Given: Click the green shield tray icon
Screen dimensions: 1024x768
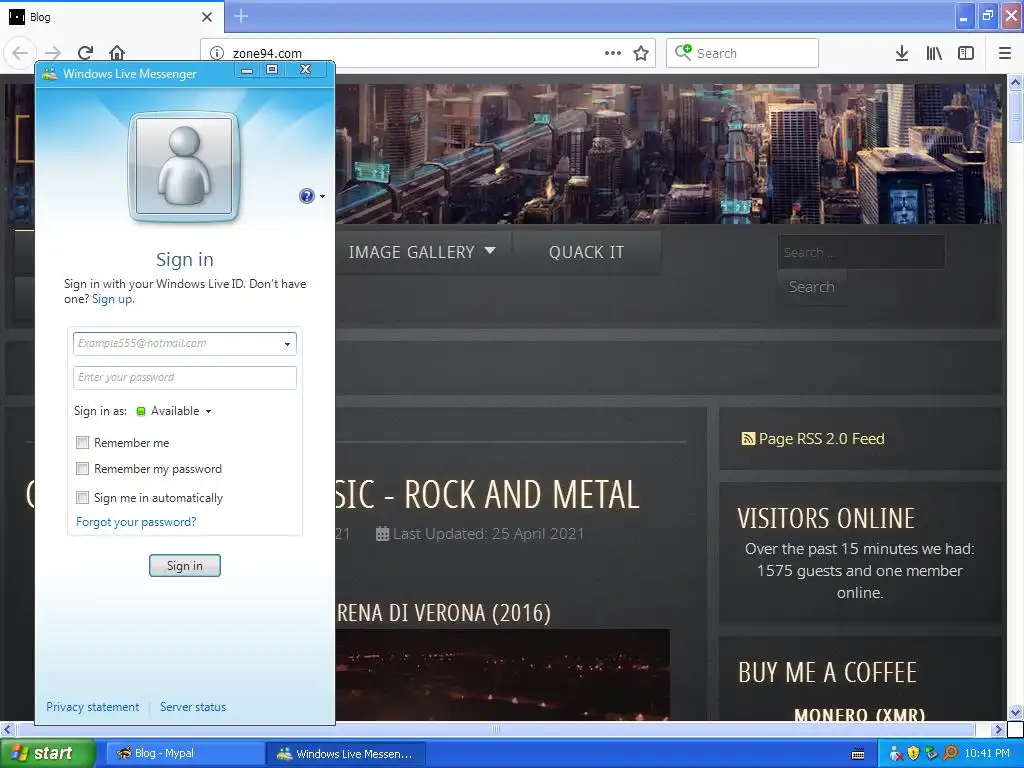Looking at the screenshot, I should [x=931, y=754].
